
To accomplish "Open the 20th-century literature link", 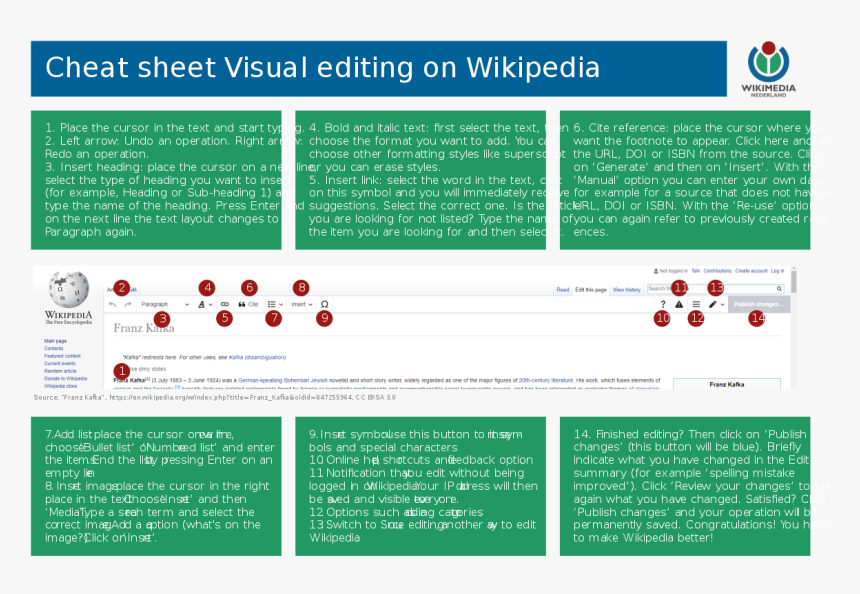I will tap(546, 380).
